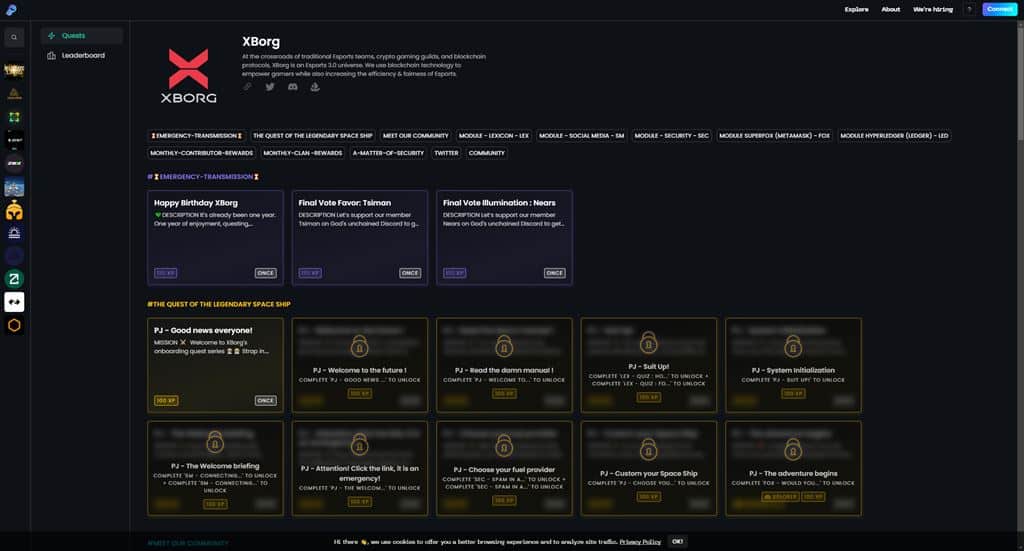Viewport: 1024px width, 551px height.
Task: Dismiss cookie banner with OK button
Action: pos(677,541)
